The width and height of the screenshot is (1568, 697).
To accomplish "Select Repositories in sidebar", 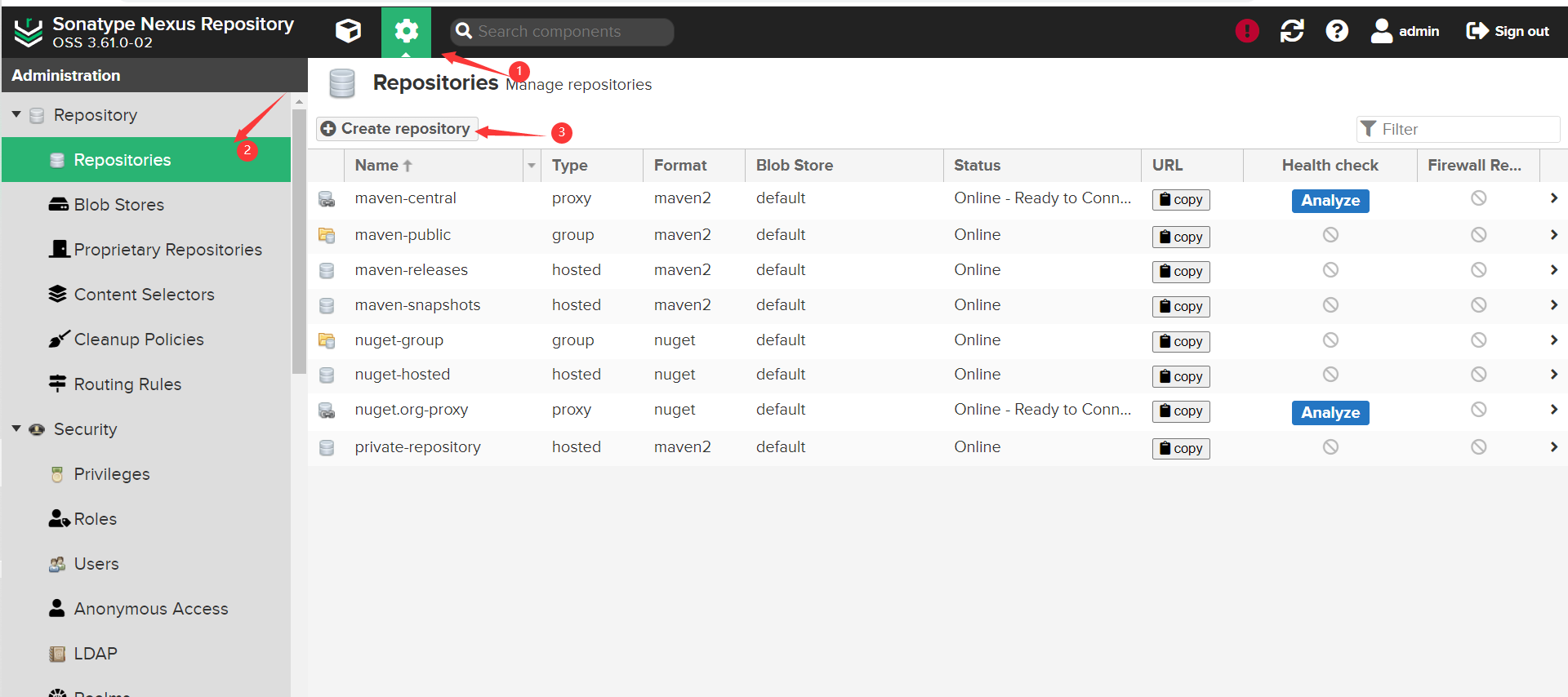I will [x=146, y=160].
